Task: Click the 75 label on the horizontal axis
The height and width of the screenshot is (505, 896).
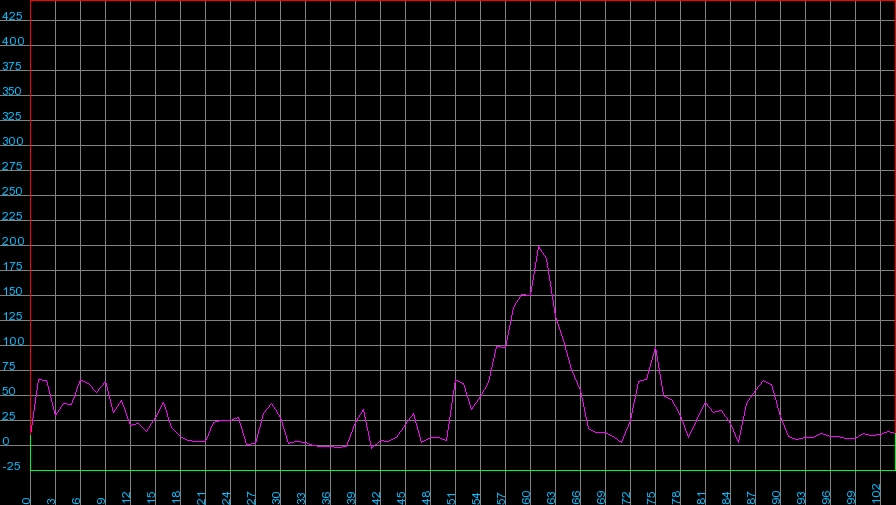Action: [x=651, y=498]
